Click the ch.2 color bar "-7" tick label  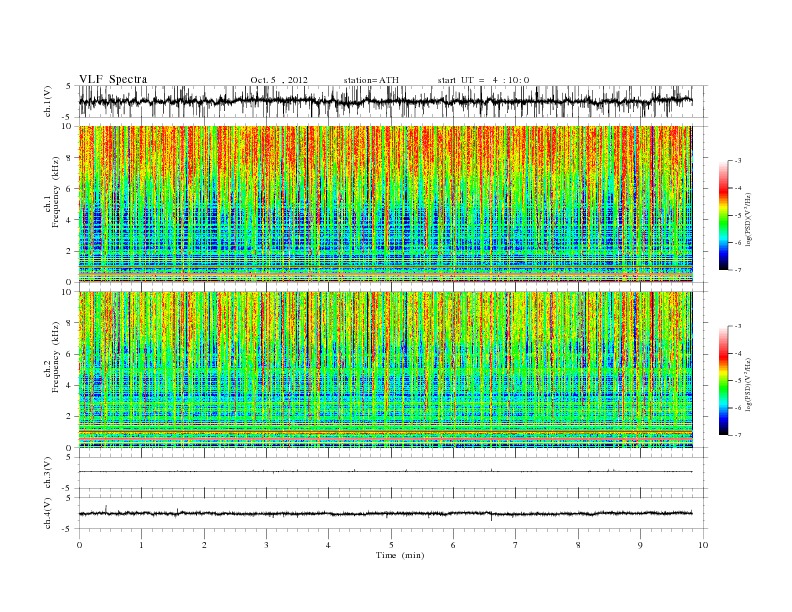click(x=738, y=435)
